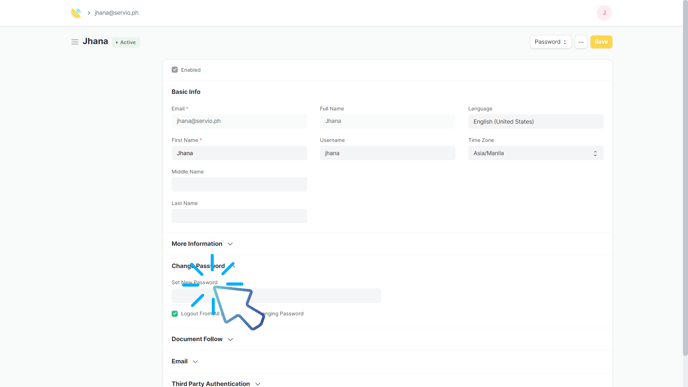Click the Last Name input field
Image resolution: width=688 pixels, height=387 pixels.
pyautogui.click(x=239, y=216)
